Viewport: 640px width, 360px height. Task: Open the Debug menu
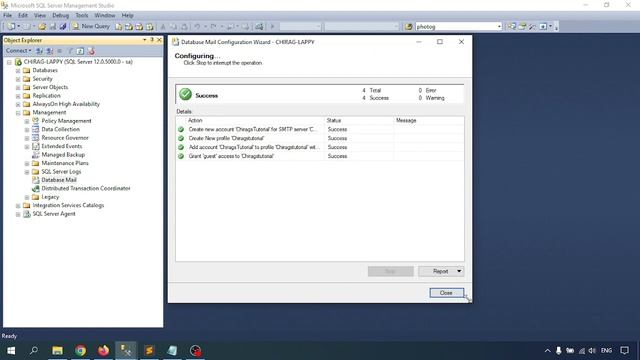tap(60, 15)
